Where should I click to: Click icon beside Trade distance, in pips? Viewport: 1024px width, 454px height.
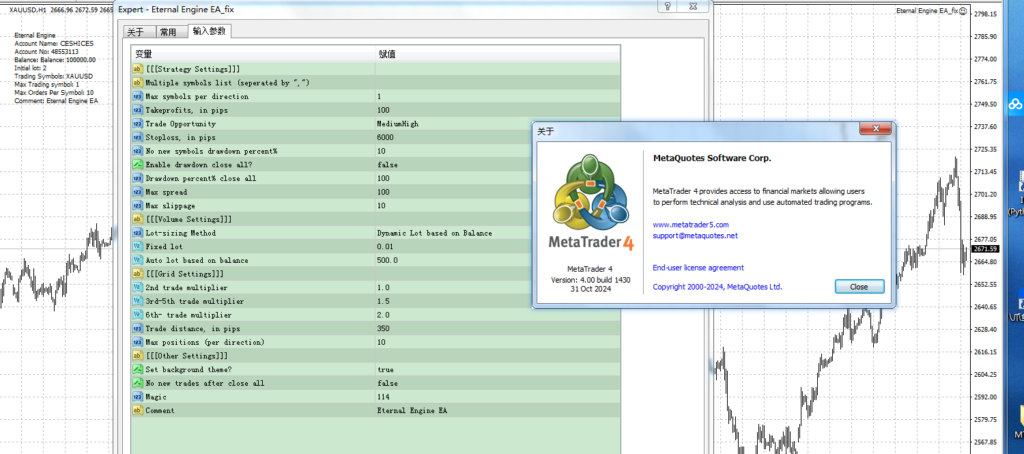pos(137,329)
